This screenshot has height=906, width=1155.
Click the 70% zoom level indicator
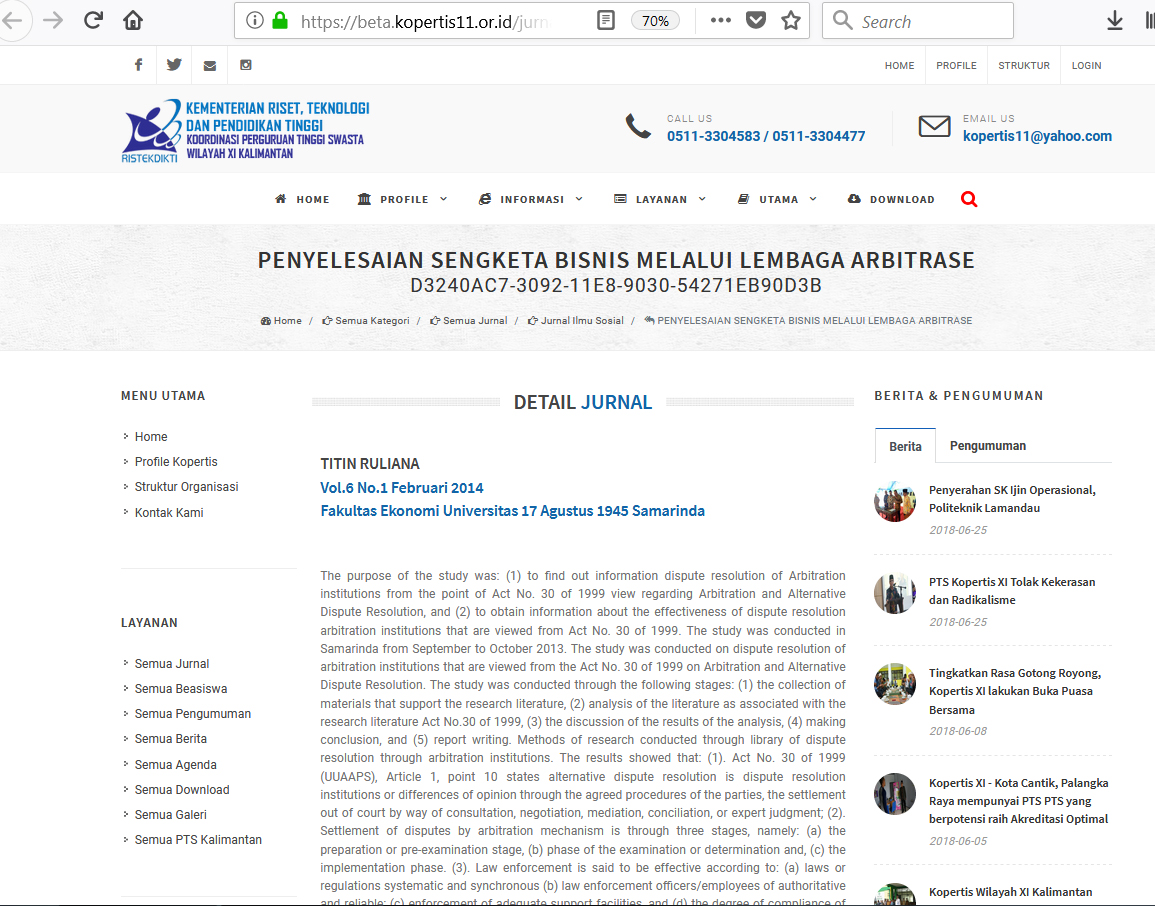pos(655,20)
